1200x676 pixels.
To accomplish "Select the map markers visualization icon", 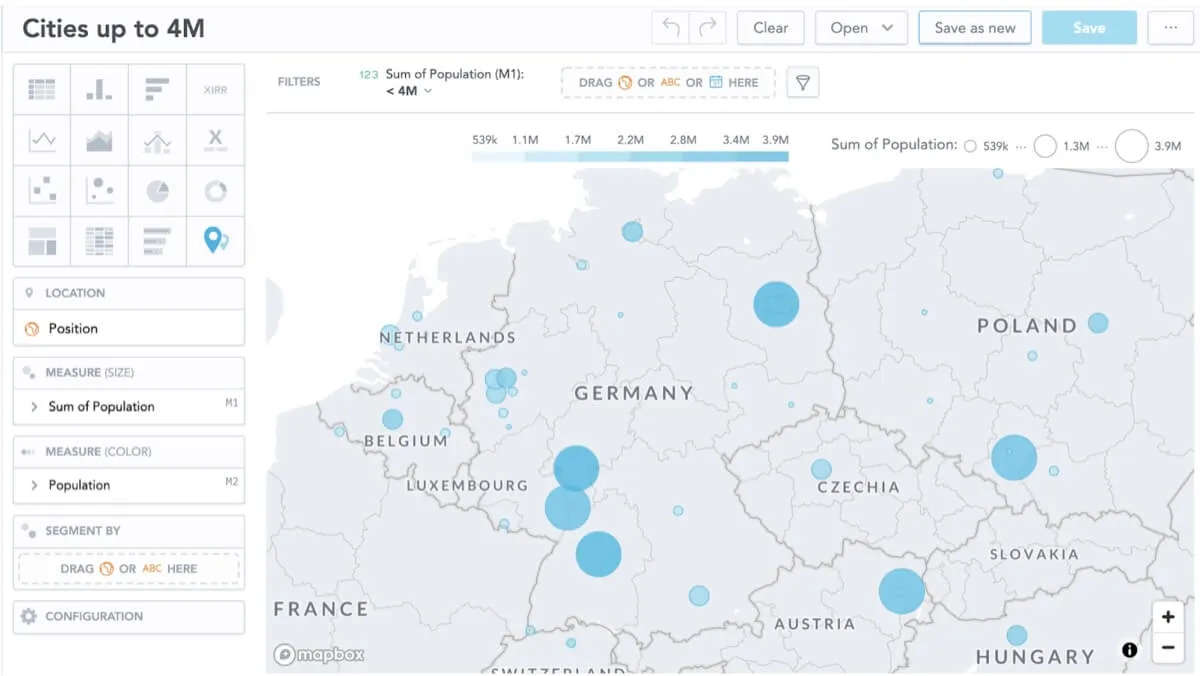I will 215,240.
